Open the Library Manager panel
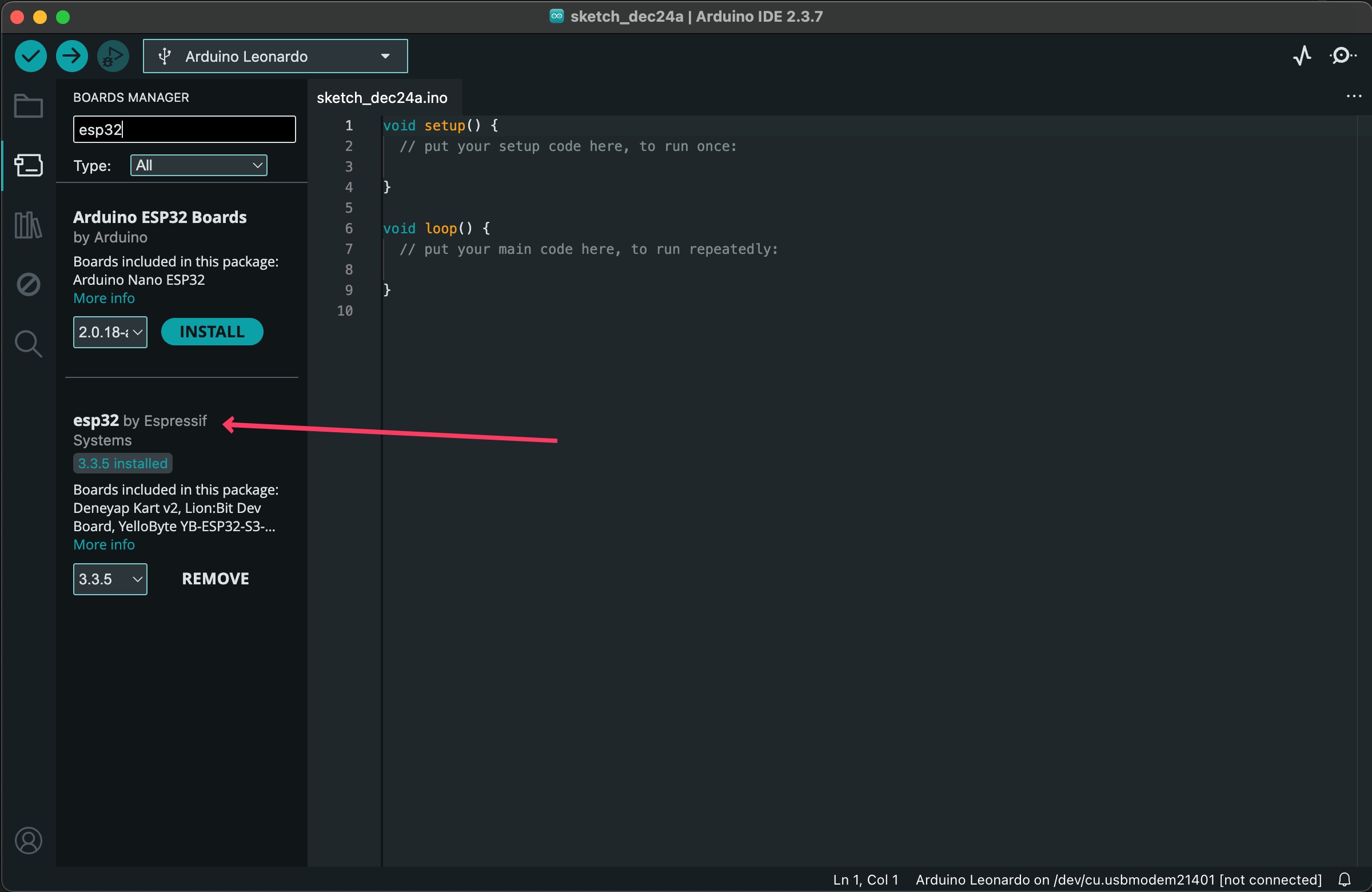Image resolution: width=1372 pixels, height=892 pixels. pos(28,225)
